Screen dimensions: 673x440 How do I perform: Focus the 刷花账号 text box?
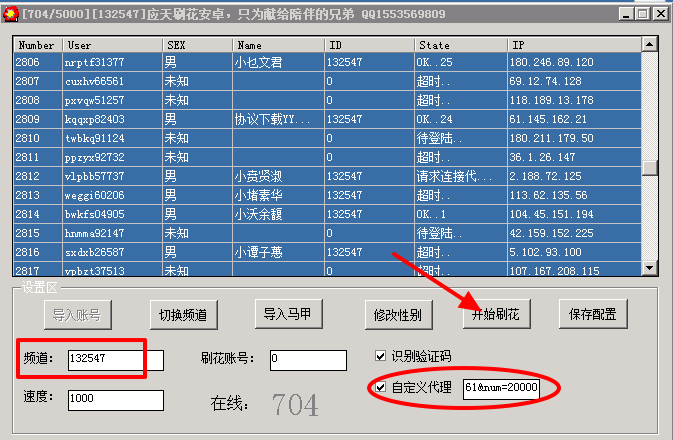tap(315, 359)
